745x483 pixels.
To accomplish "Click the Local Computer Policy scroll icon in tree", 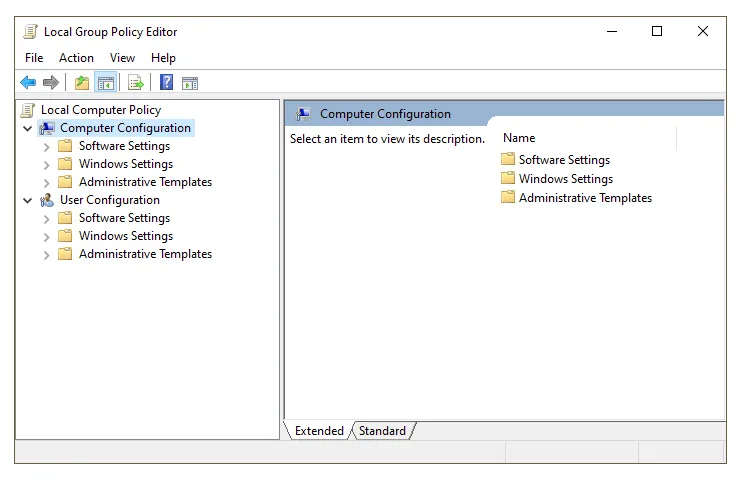I will (x=28, y=110).
